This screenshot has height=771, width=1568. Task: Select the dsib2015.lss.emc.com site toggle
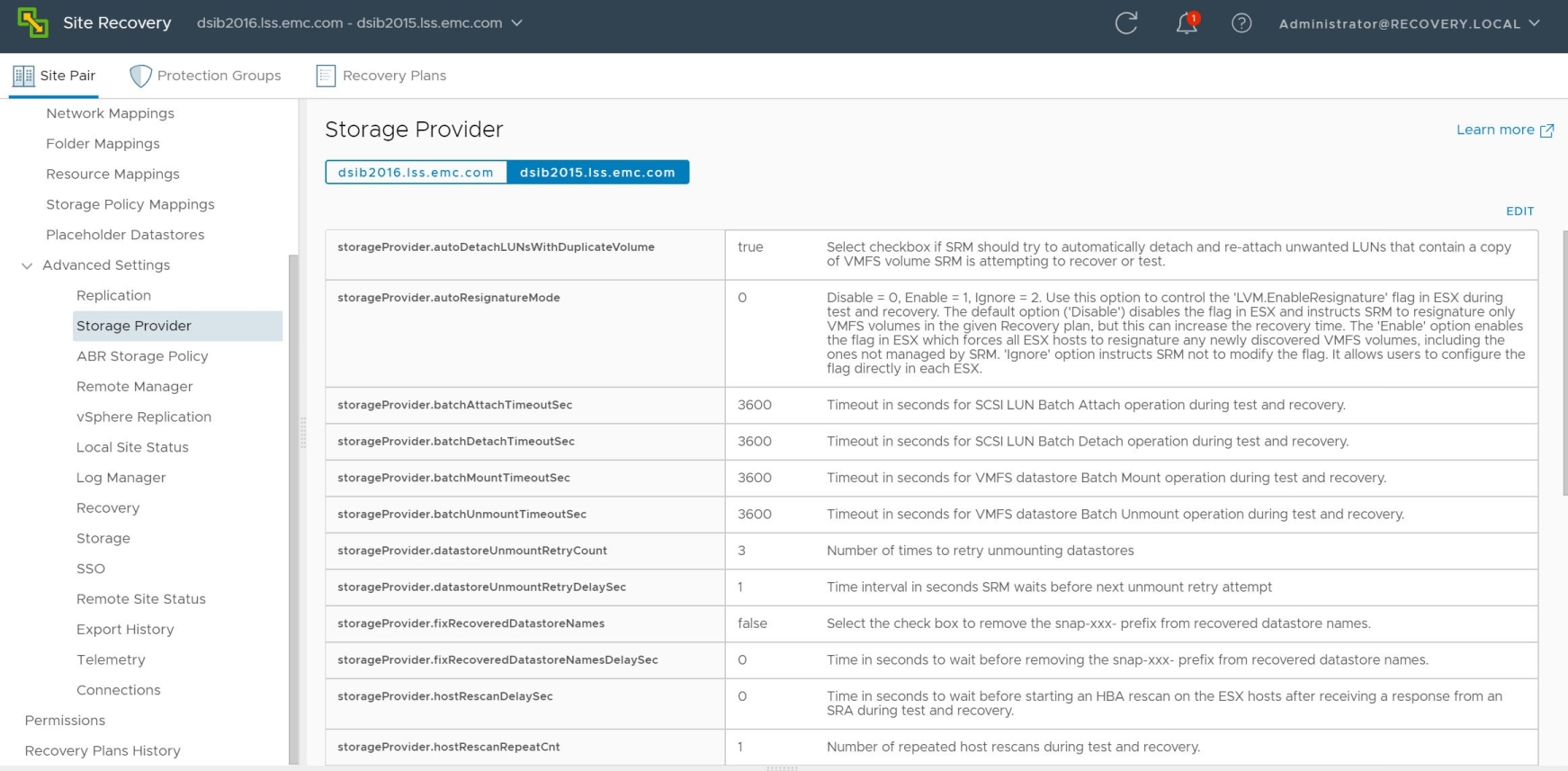pyautogui.click(x=597, y=172)
